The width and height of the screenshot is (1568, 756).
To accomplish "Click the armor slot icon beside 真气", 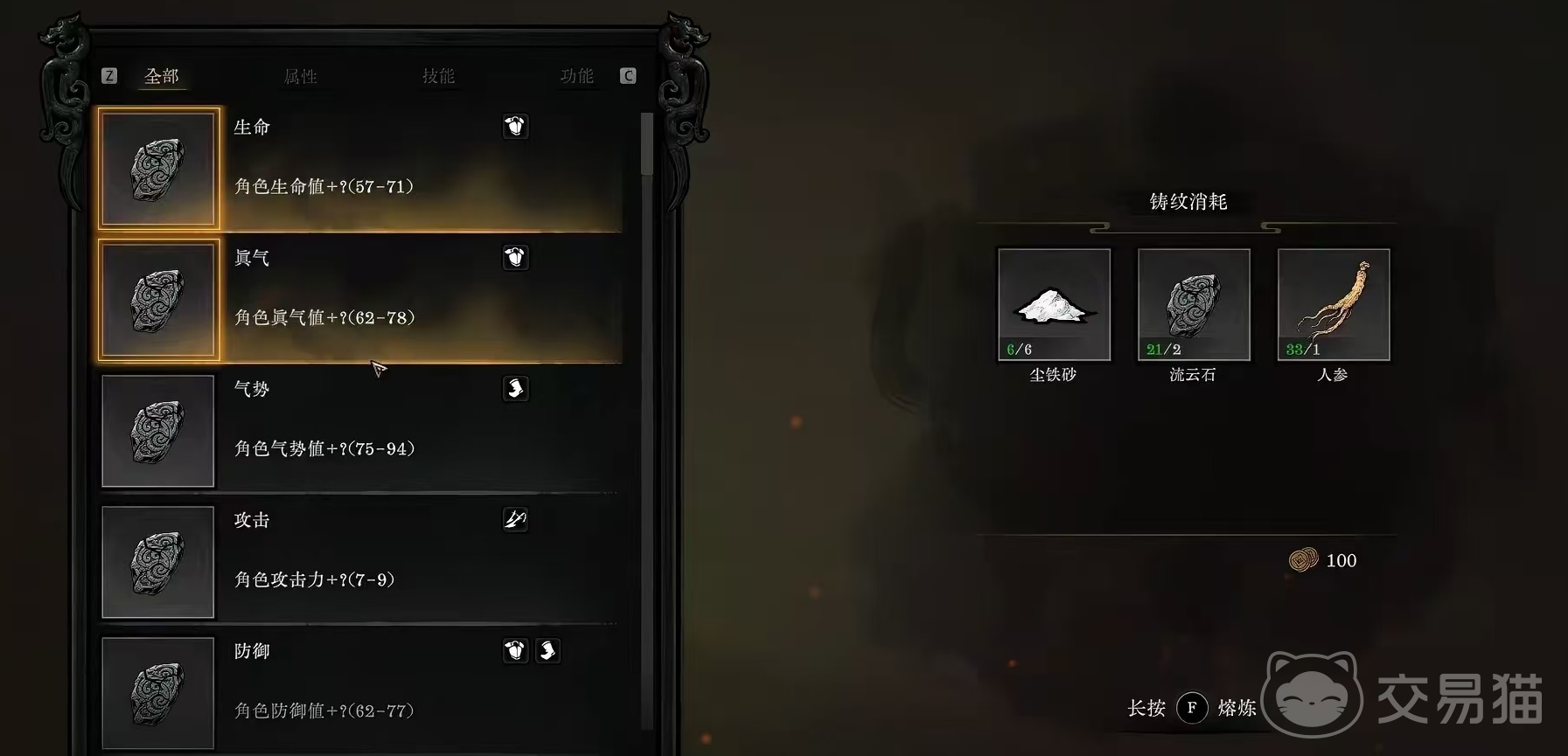I will pos(515,258).
